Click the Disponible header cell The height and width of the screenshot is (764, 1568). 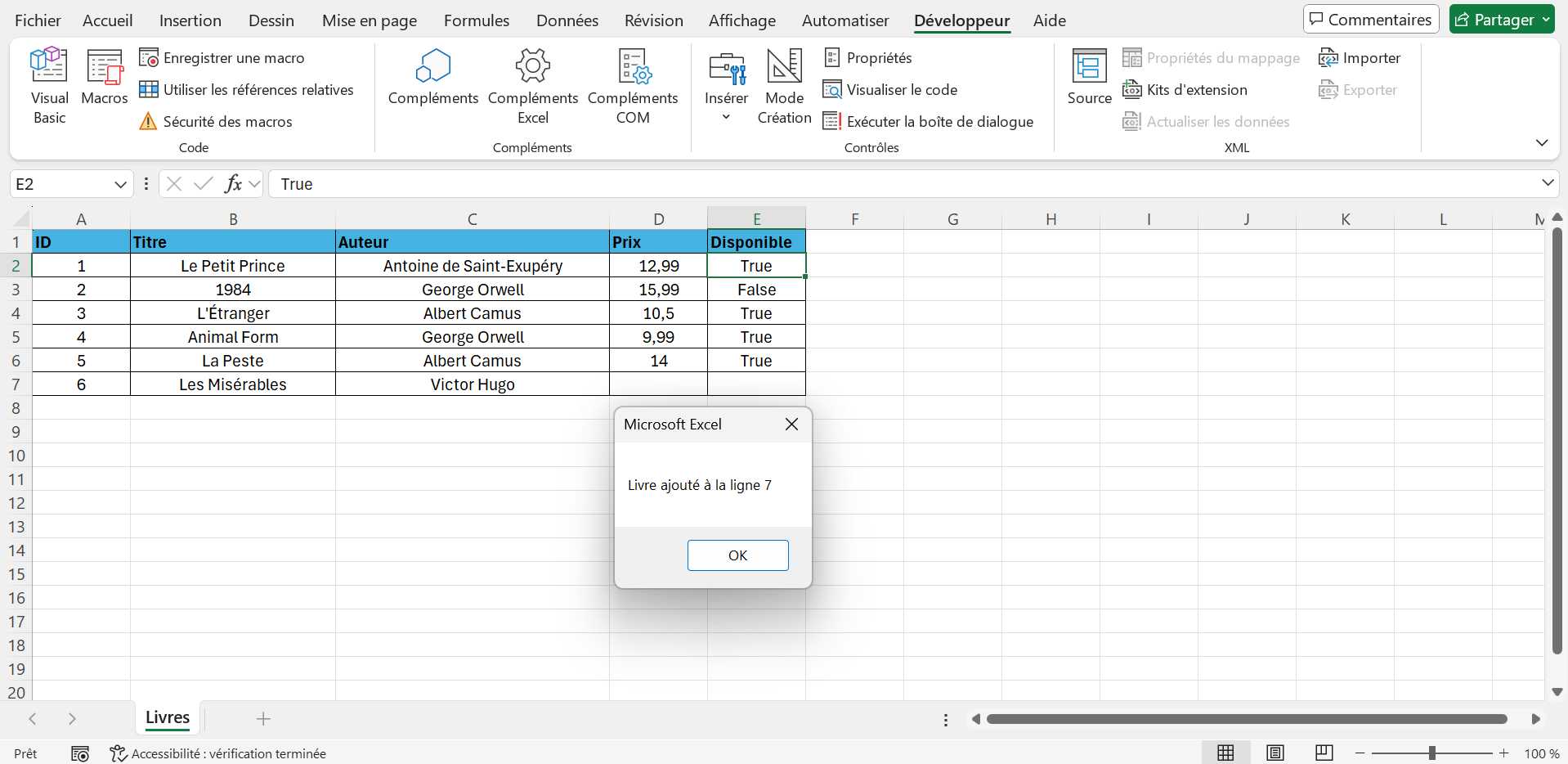pos(756,242)
